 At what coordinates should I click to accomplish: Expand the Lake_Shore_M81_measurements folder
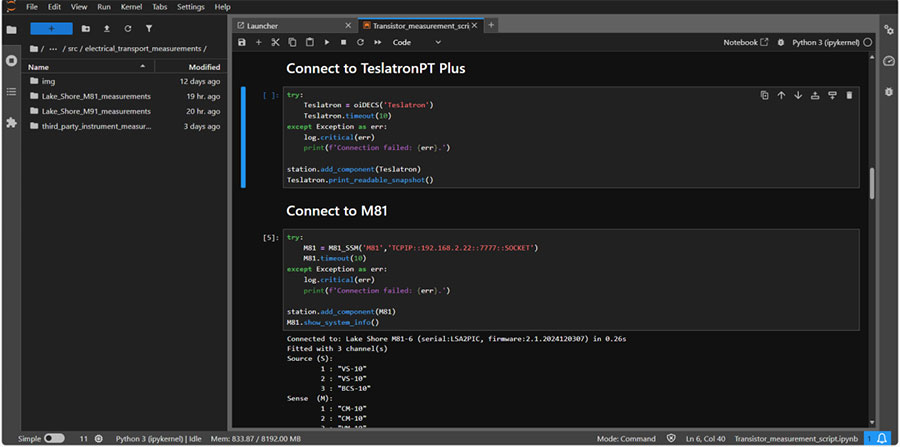[96, 96]
